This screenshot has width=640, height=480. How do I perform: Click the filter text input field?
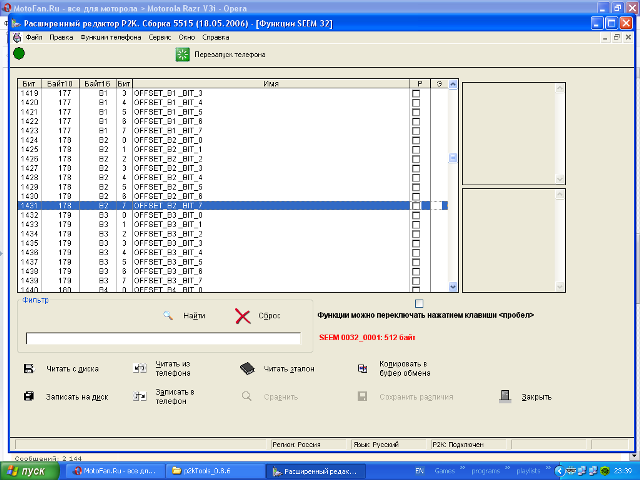tap(163, 338)
